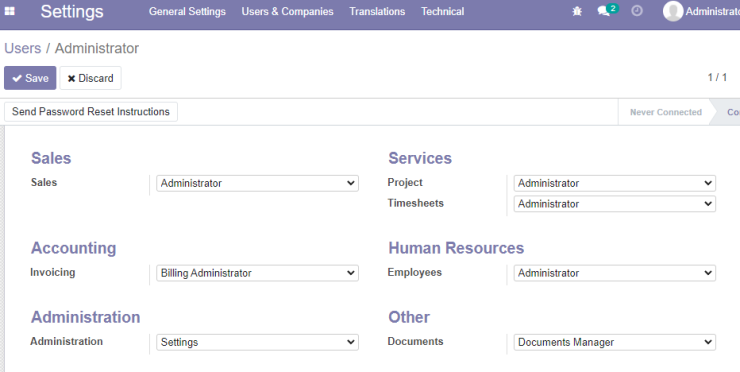This screenshot has width=740, height=372.
Task: Open the apps grid menu icon
Action: [x=9, y=11]
